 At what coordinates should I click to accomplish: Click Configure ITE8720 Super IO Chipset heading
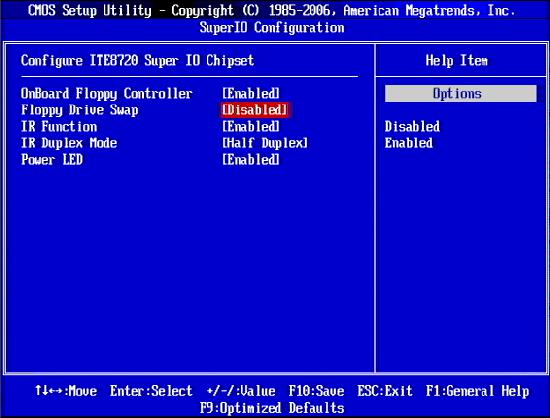click(x=137, y=61)
